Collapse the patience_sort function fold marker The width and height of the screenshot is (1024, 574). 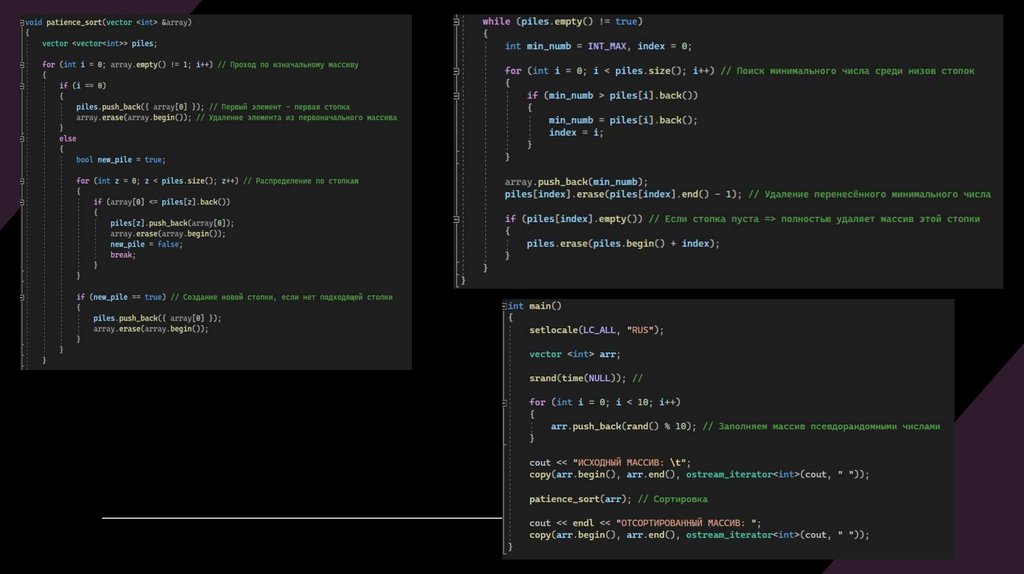tap(22, 22)
